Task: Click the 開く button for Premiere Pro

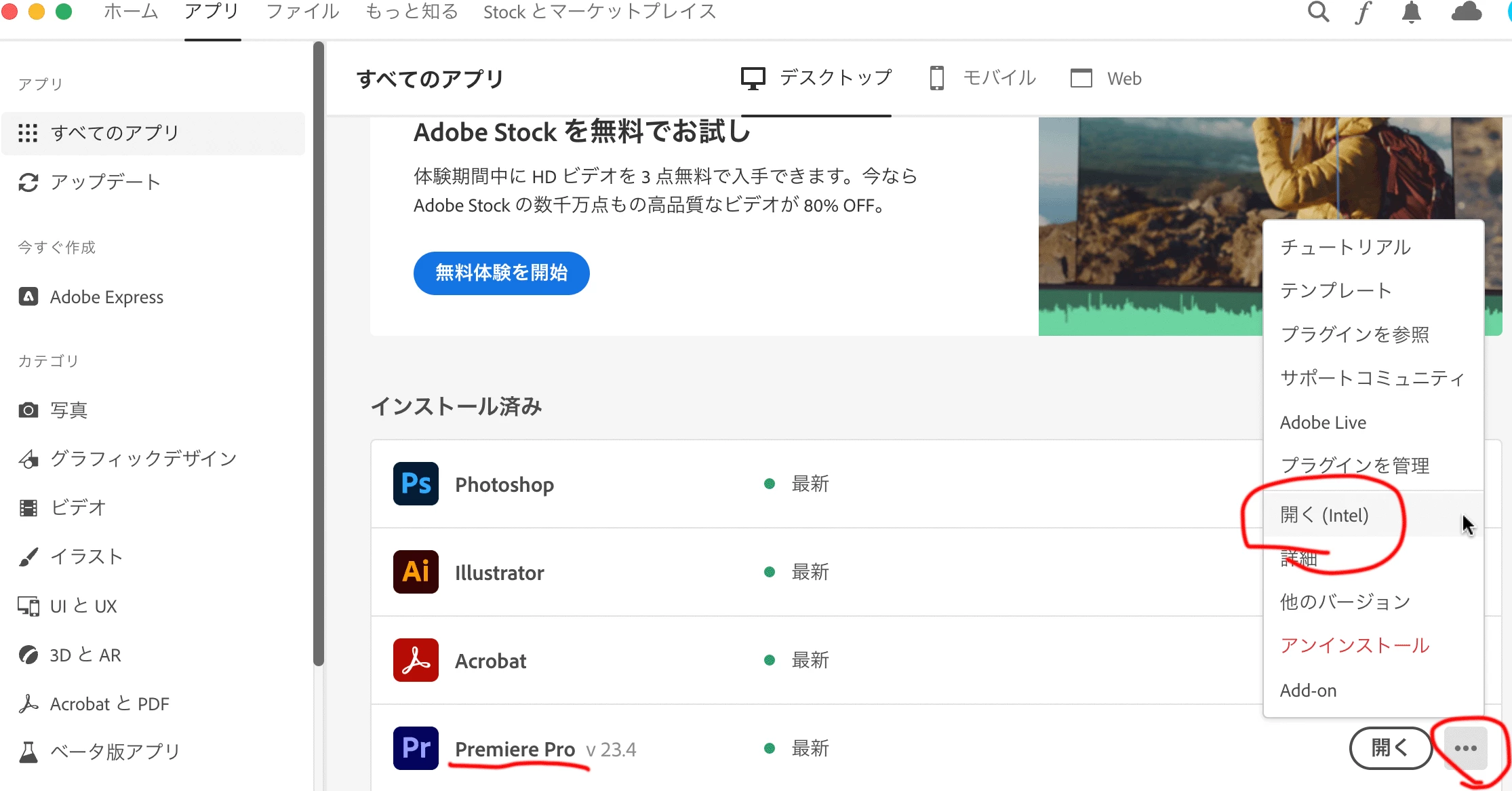Action: (1389, 748)
